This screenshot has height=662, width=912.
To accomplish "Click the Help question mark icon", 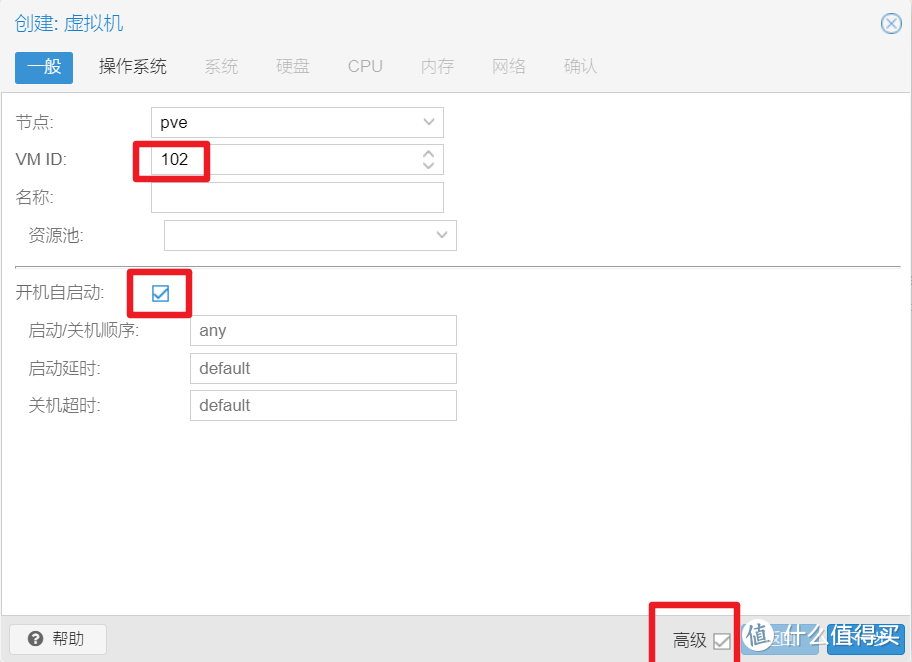I will pyautogui.click(x=34, y=639).
